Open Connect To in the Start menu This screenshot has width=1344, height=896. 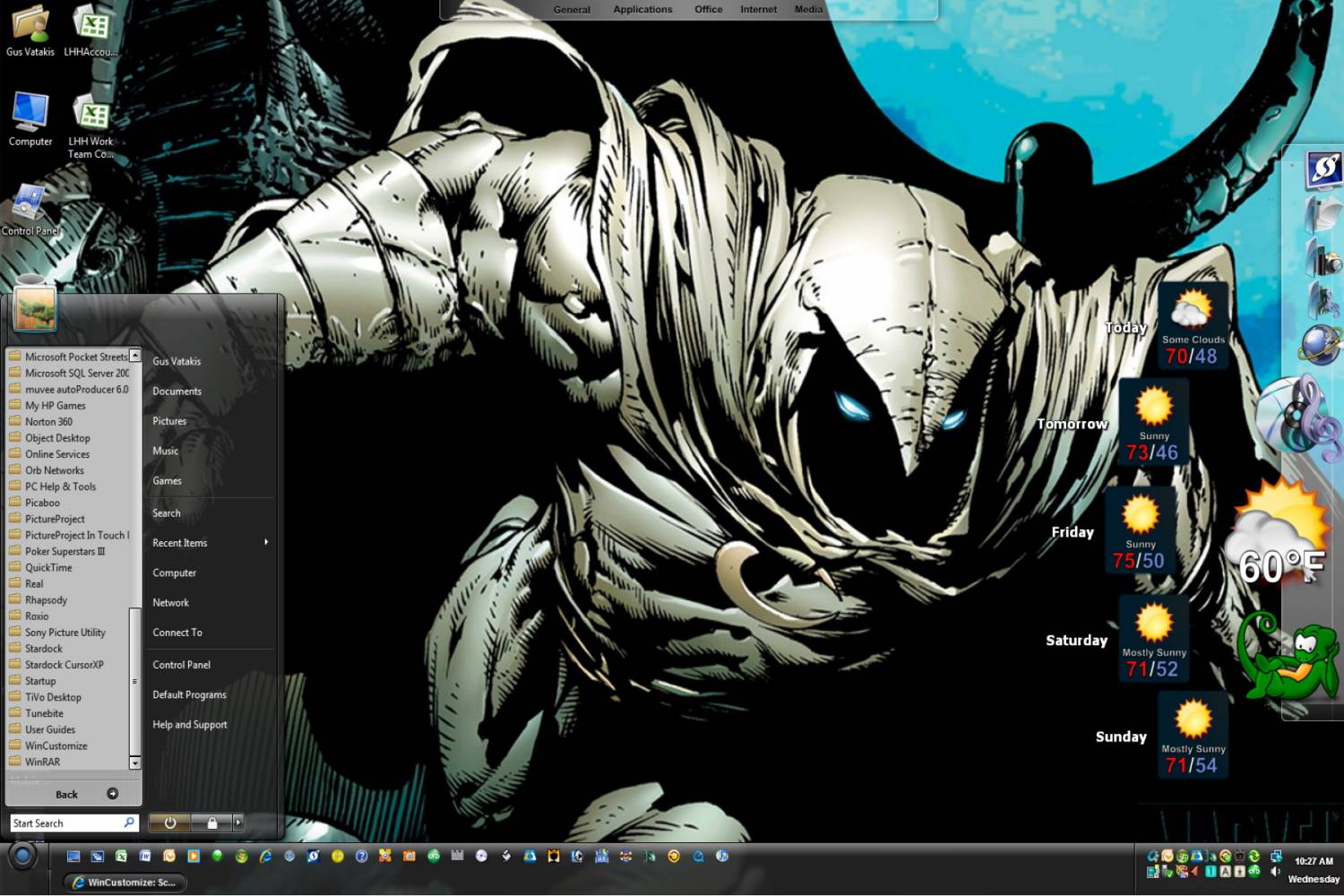click(x=177, y=633)
